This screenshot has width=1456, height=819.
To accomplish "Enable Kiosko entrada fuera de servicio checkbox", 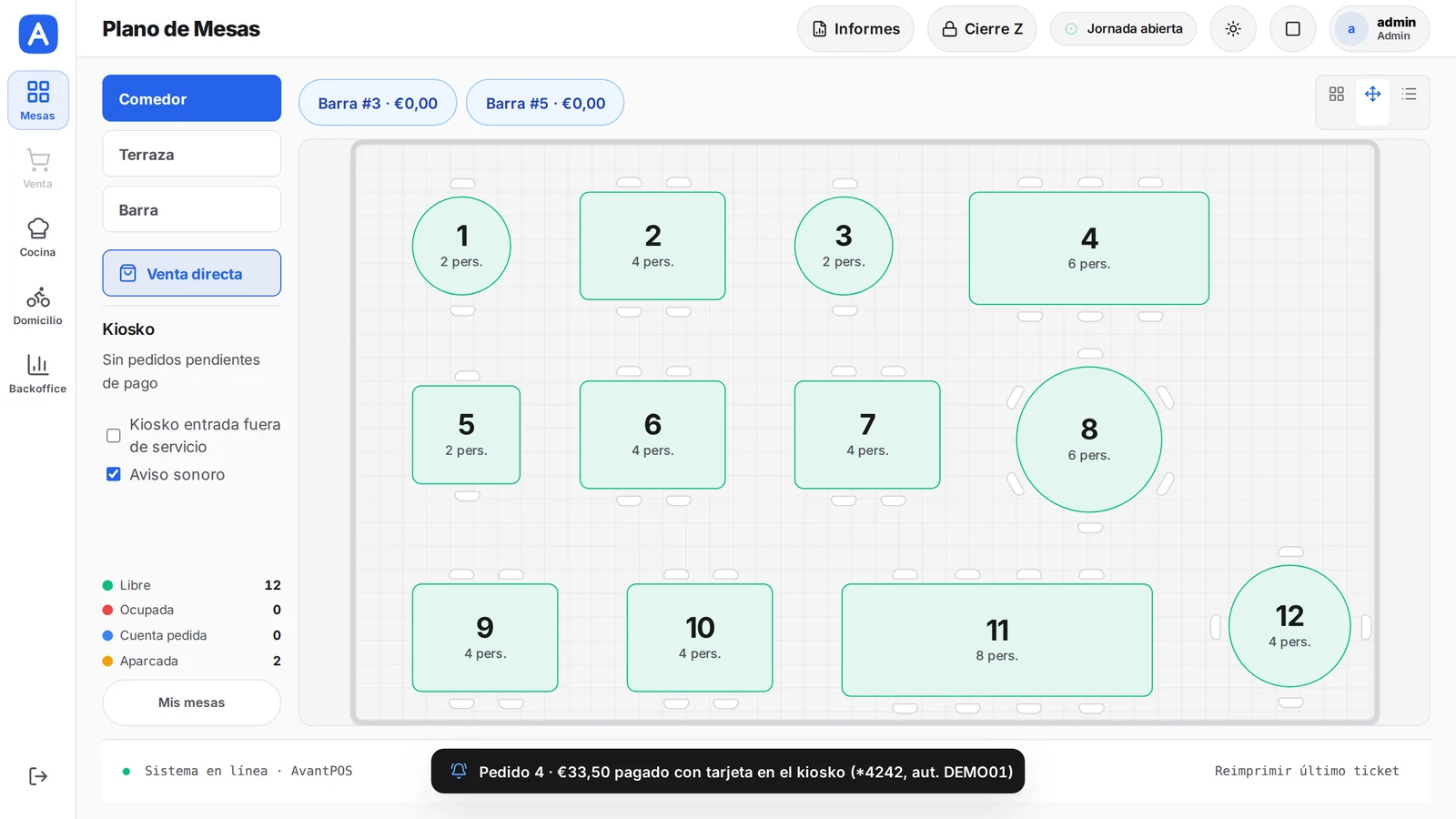I will (114, 436).
